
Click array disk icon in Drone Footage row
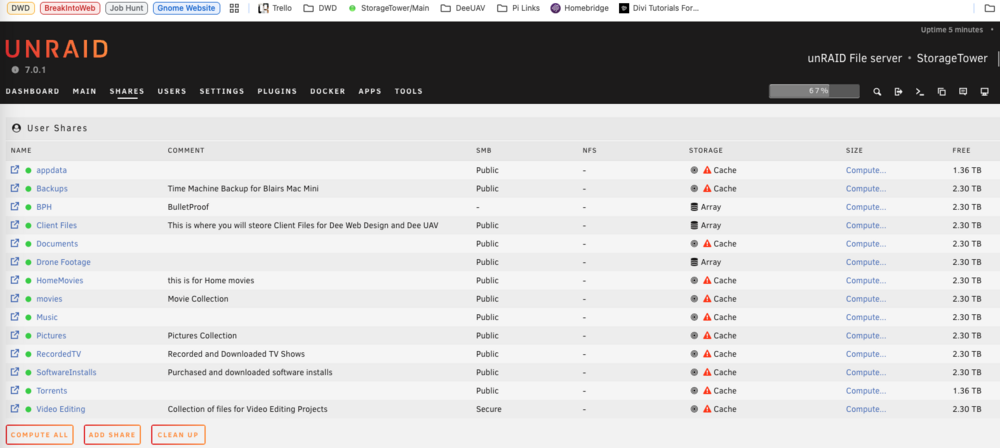694,262
